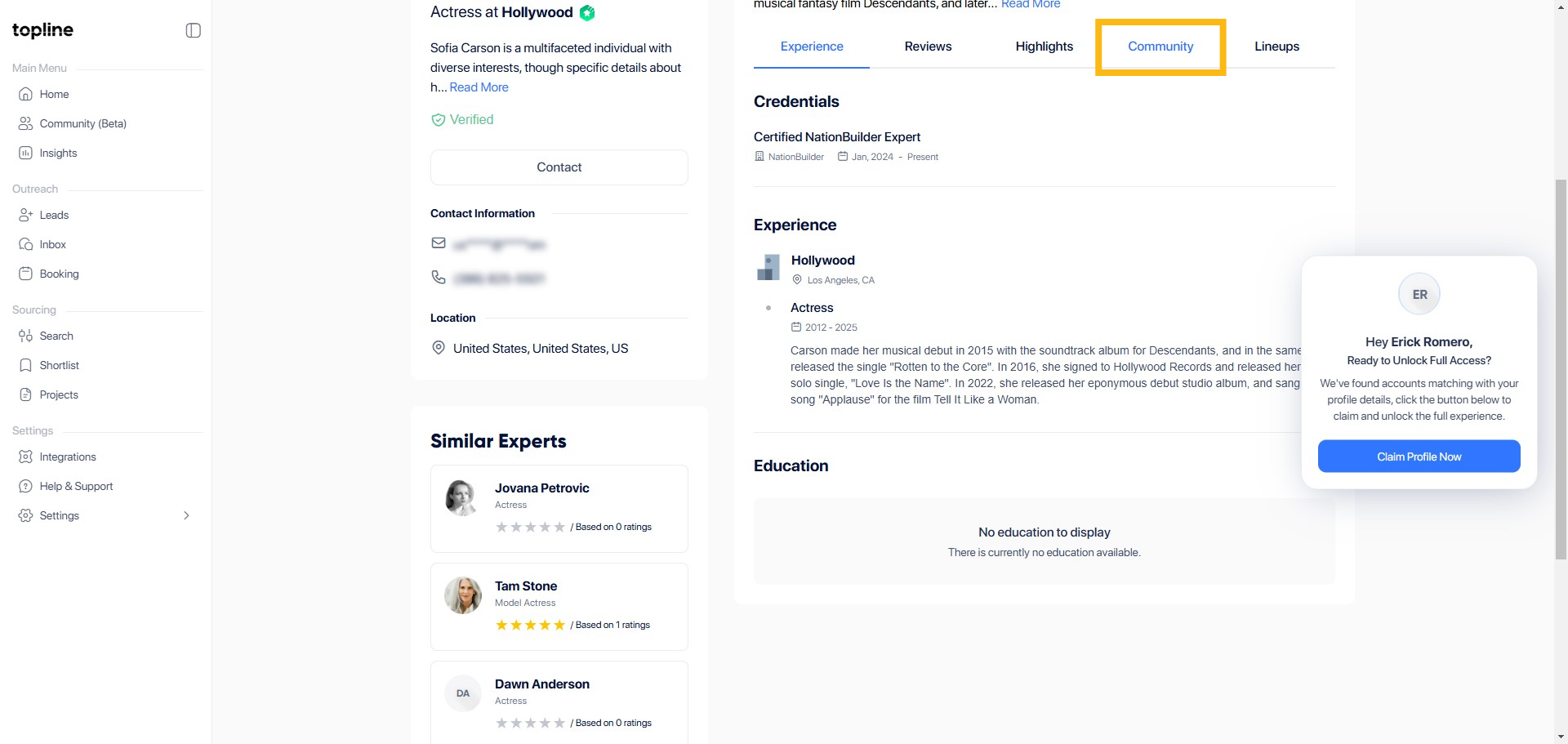This screenshot has height=744, width=1568.
Task: Expand the Settings chevron arrow
Action: (186, 515)
